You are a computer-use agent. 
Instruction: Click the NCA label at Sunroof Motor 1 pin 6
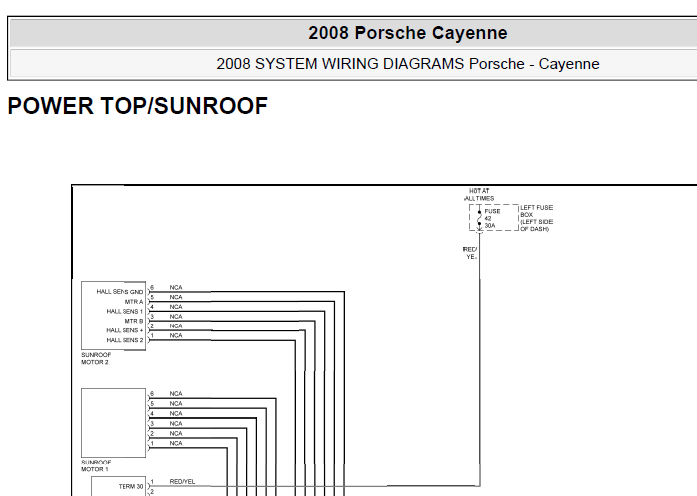click(x=176, y=394)
